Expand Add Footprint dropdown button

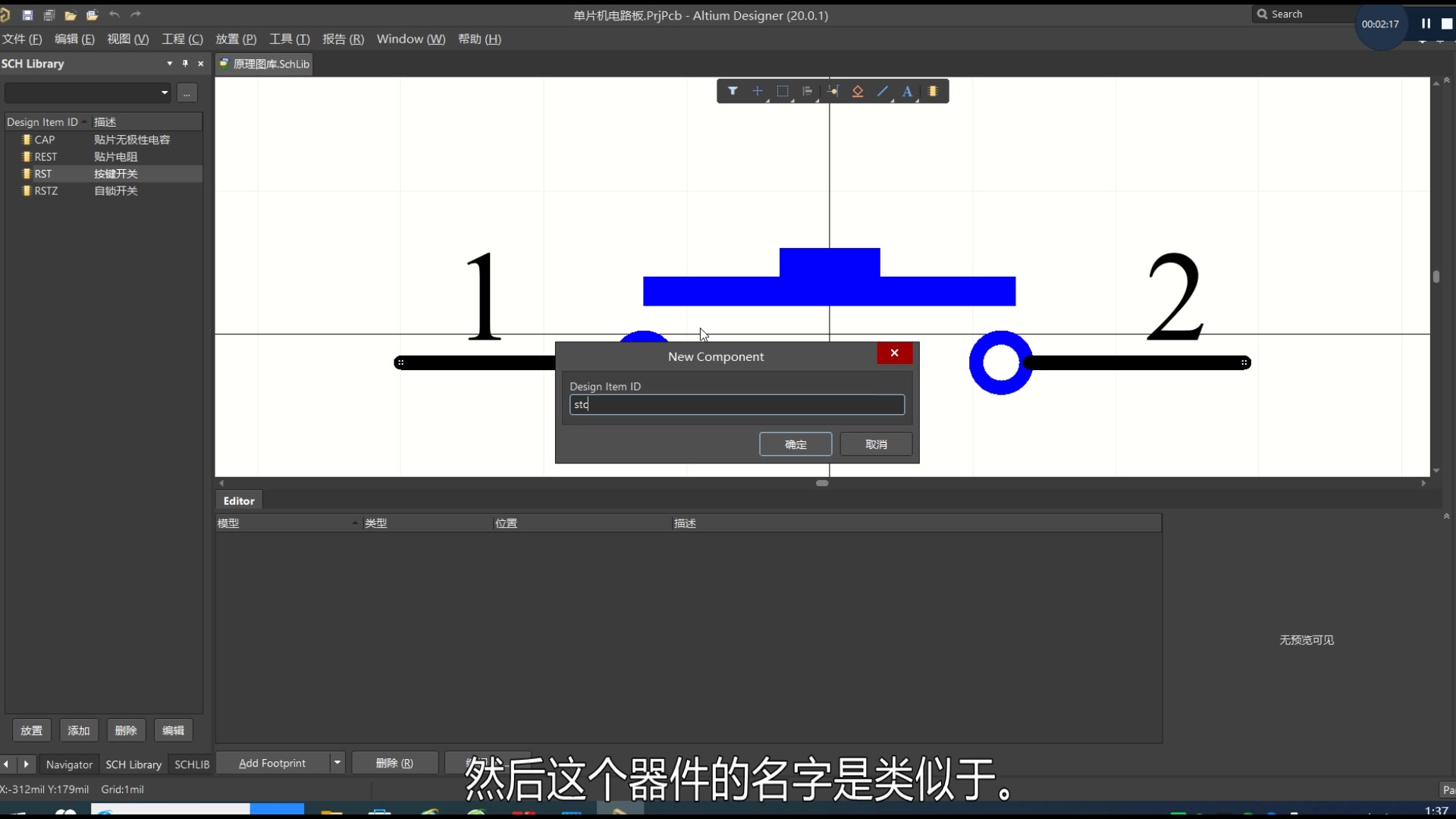(x=337, y=762)
